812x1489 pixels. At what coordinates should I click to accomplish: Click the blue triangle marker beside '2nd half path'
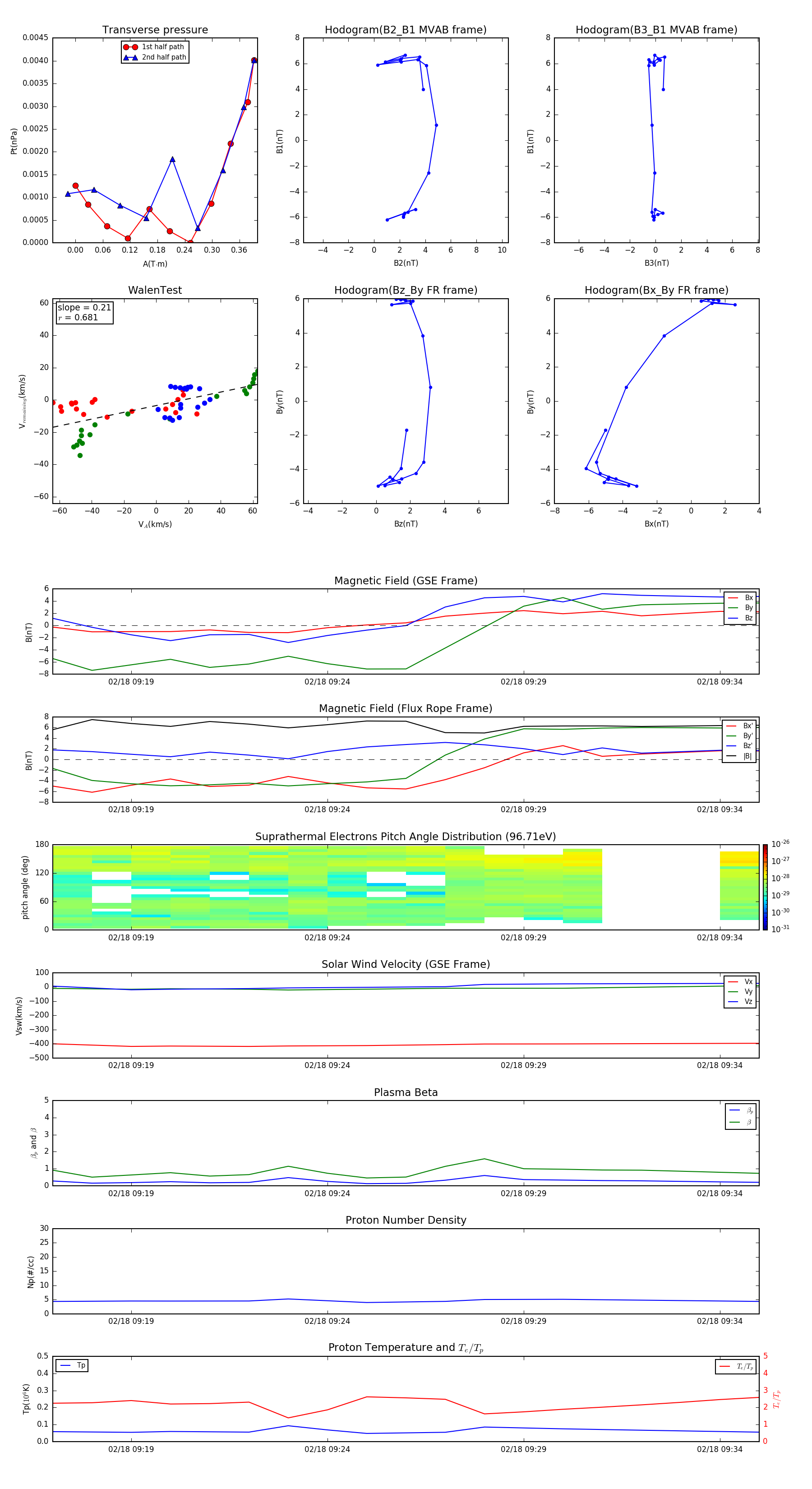130,57
